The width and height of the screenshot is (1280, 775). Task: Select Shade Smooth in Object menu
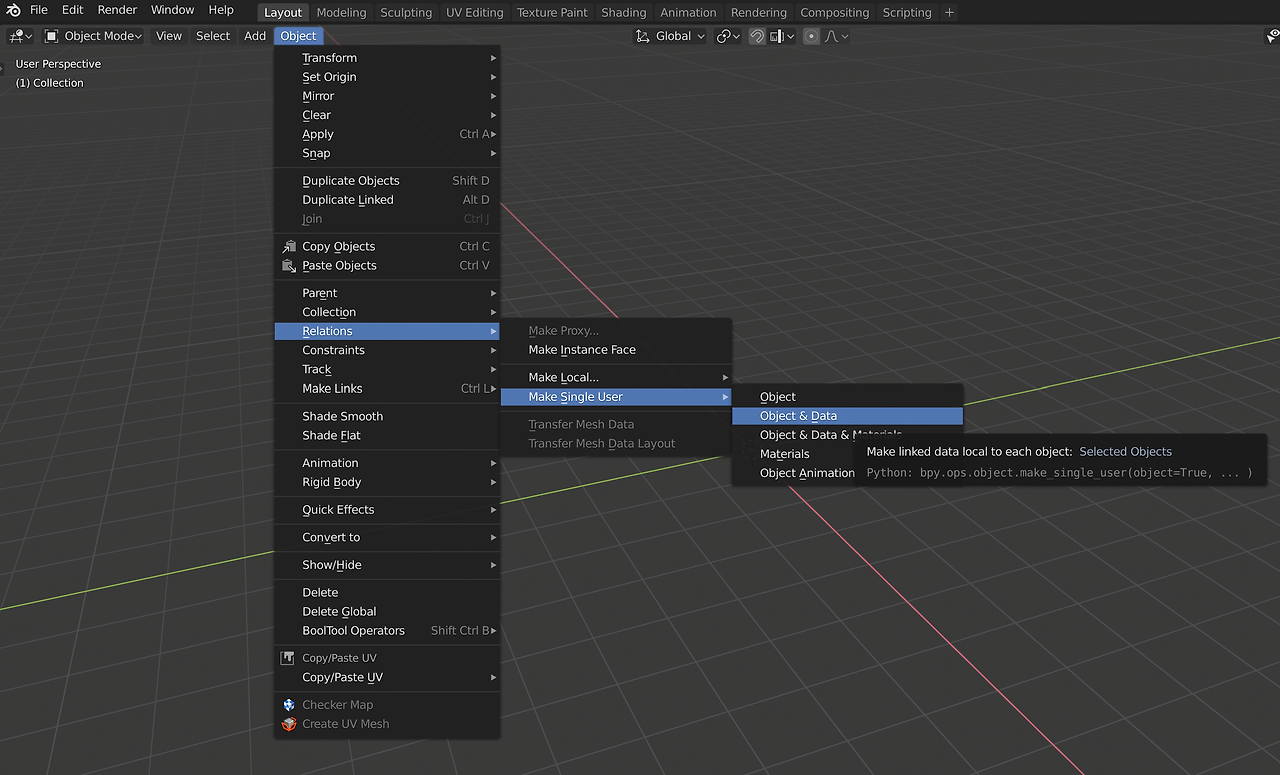click(387, 416)
